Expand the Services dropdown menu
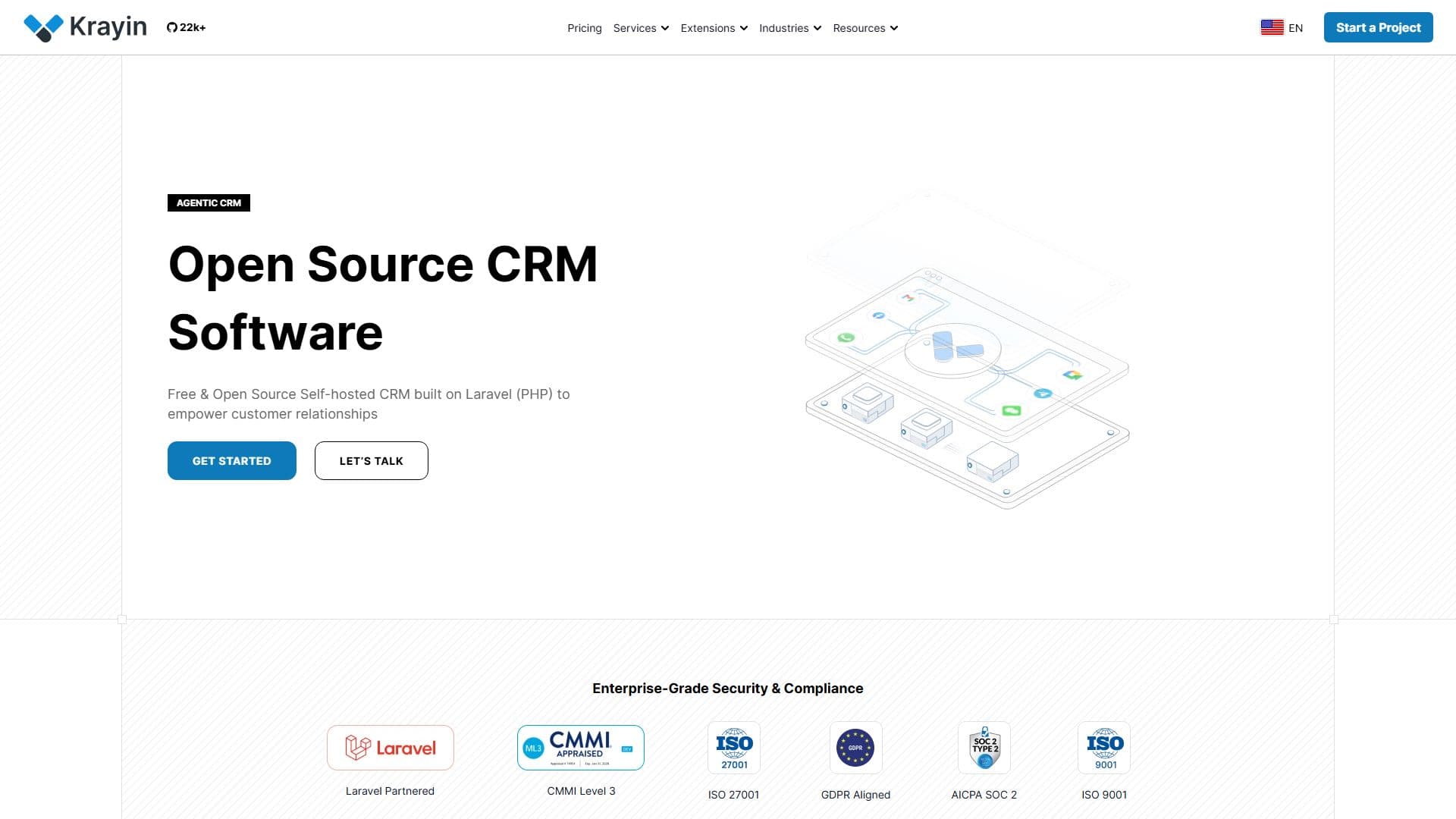Viewport: 1456px width, 819px height. (641, 28)
